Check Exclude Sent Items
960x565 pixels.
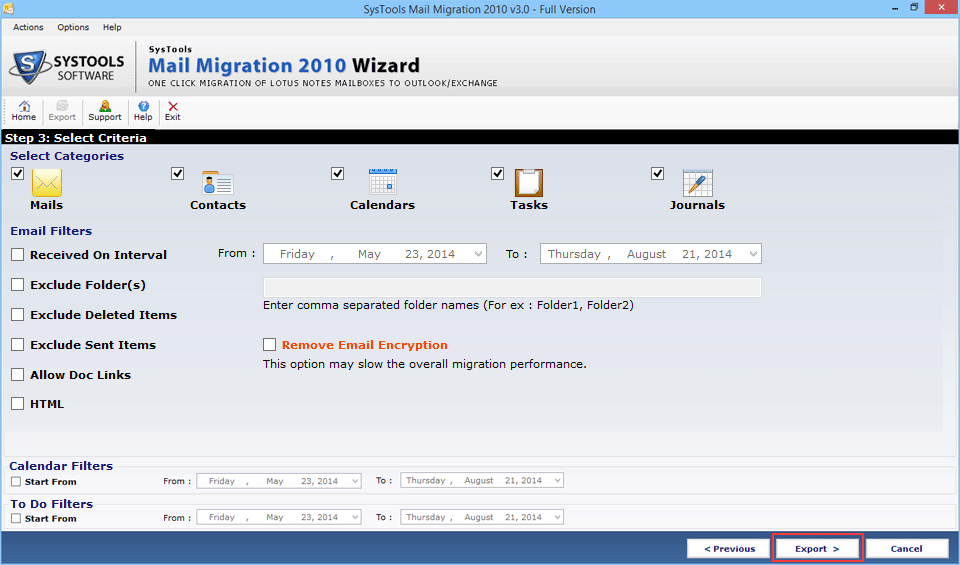18,345
